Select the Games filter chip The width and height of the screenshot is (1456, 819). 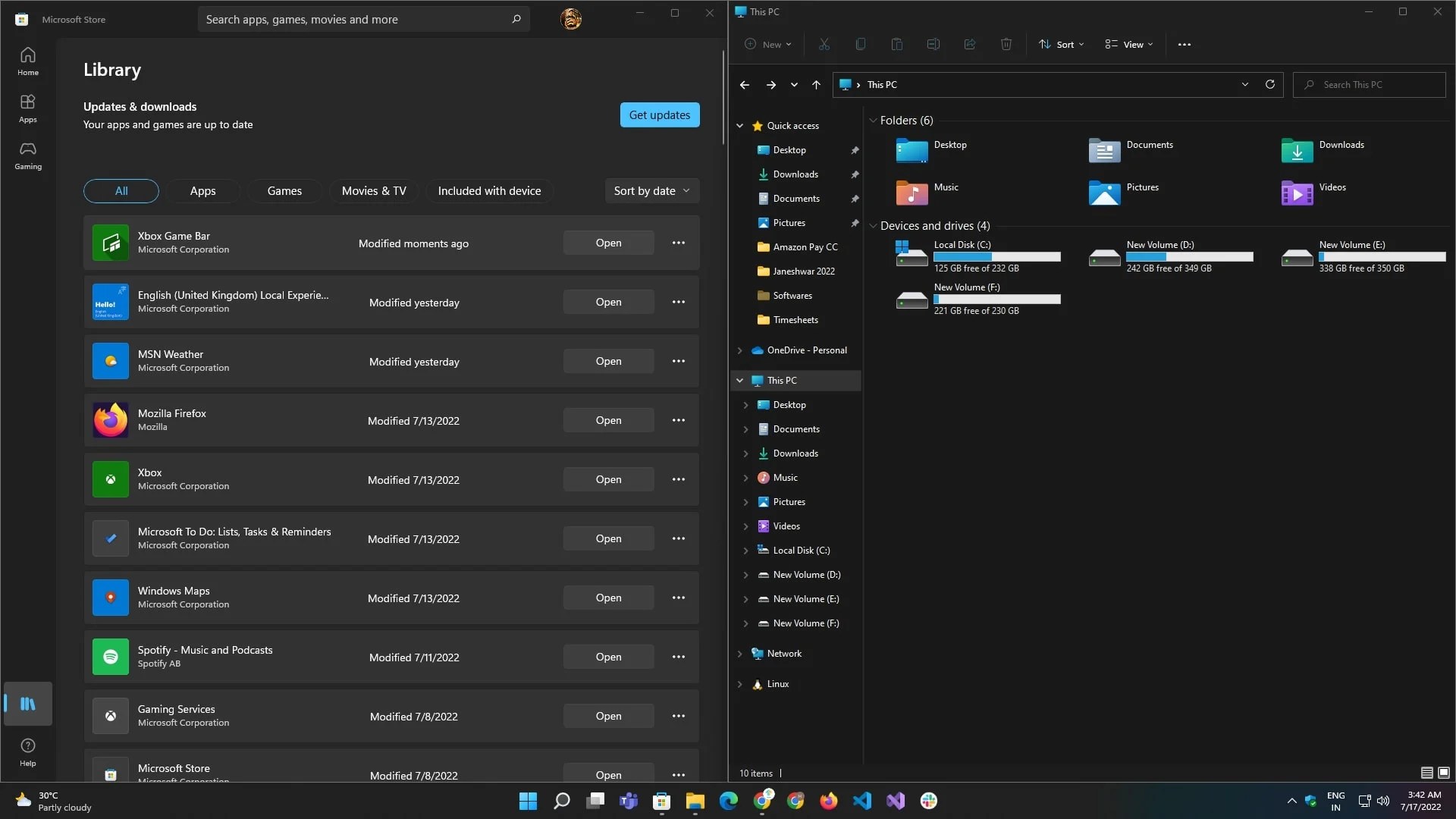(x=284, y=191)
